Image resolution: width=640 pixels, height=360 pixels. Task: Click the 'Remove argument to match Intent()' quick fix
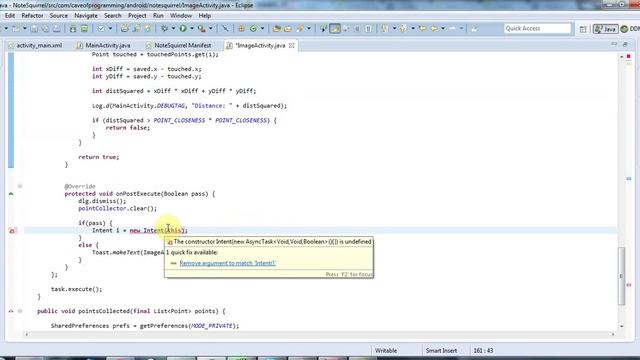click(227, 263)
